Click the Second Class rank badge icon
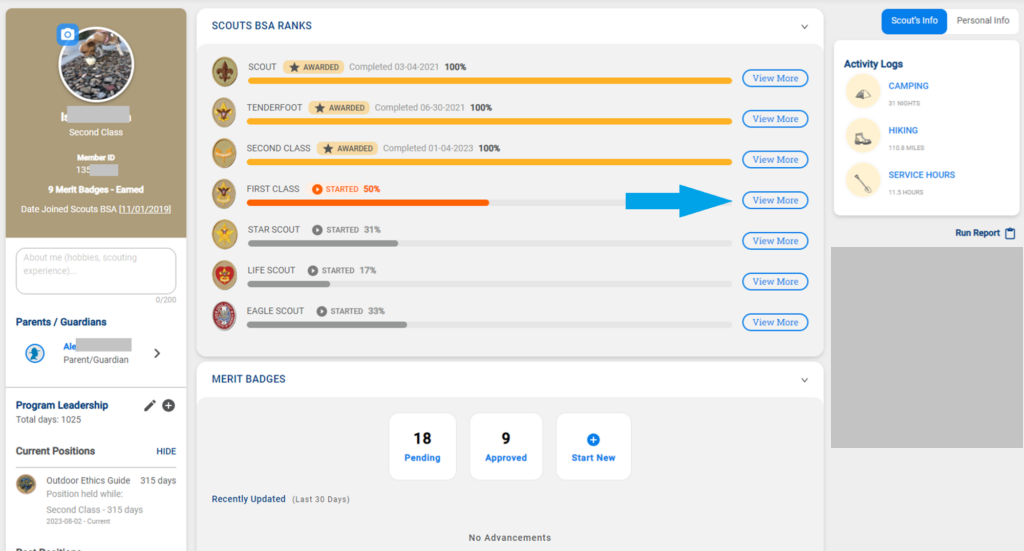The height and width of the screenshot is (551, 1024). point(224,153)
